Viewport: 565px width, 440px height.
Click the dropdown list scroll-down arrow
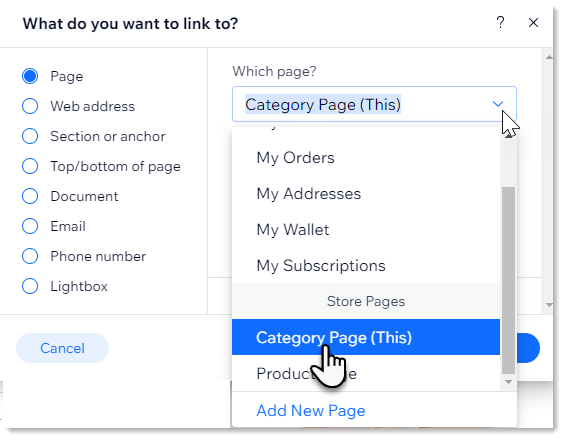[x=508, y=382]
